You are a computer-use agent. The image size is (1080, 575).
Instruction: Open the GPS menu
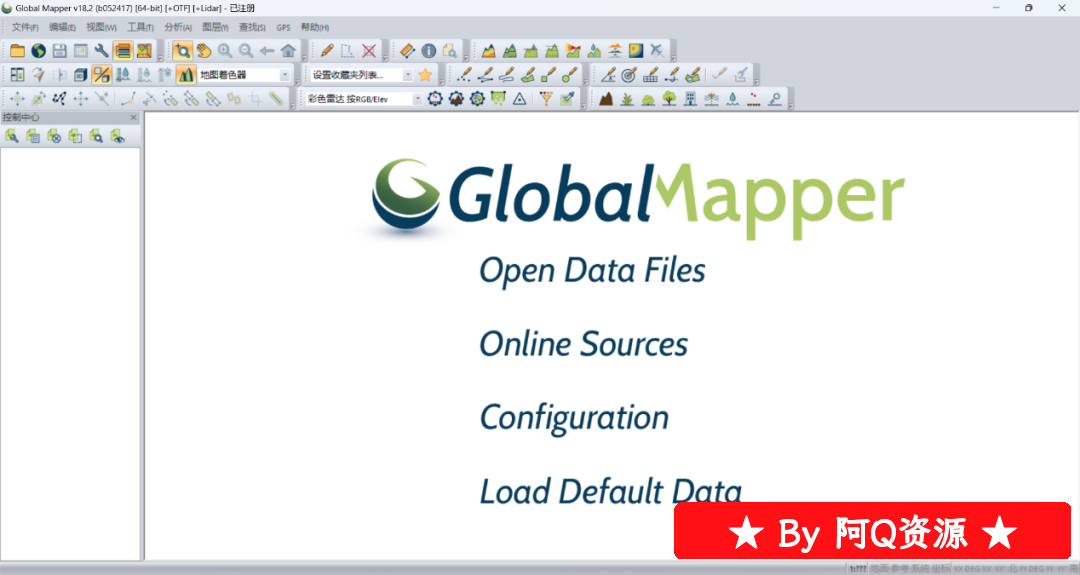(283, 28)
